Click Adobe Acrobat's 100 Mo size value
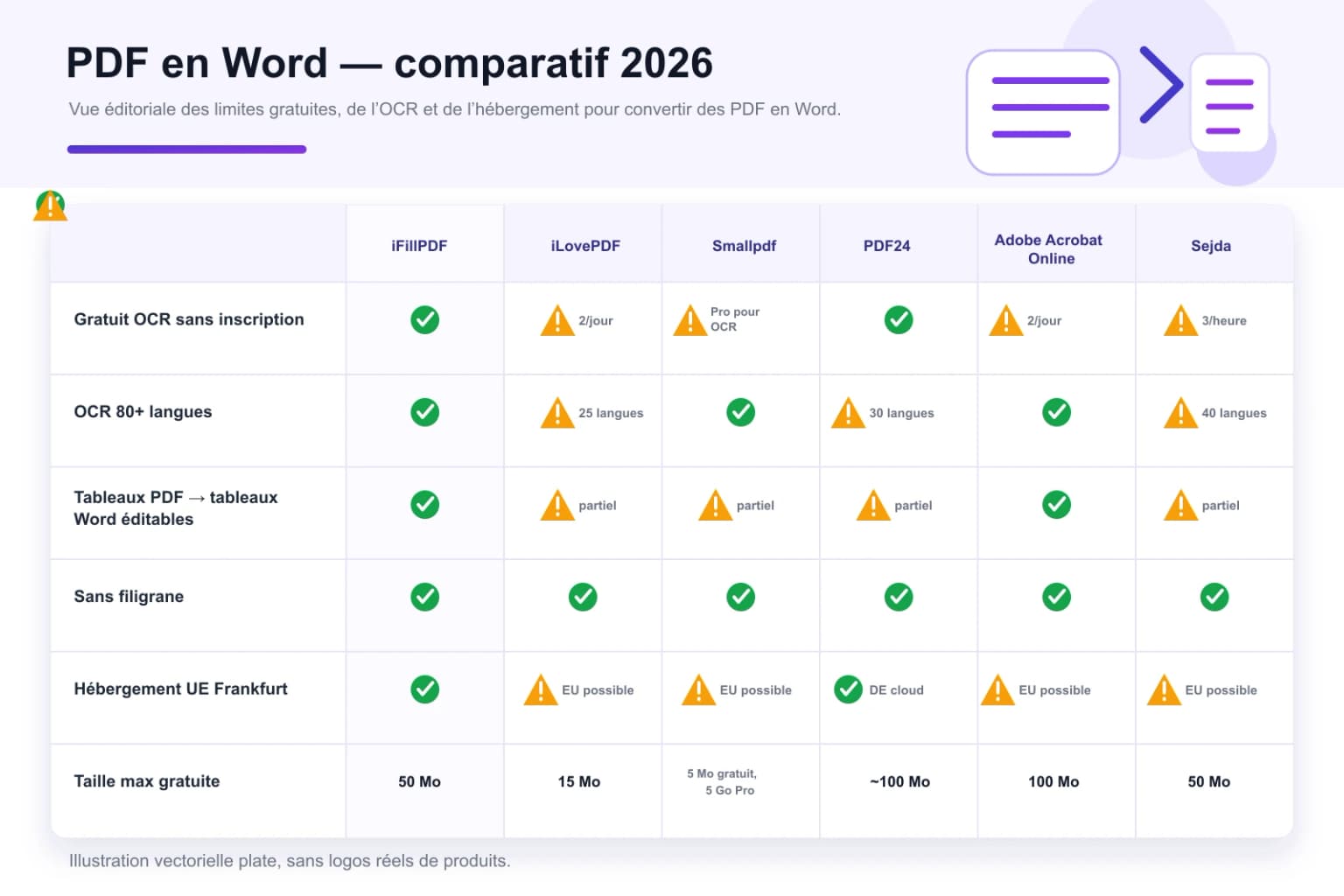This screenshot has width=1344, height=896. point(1053,781)
